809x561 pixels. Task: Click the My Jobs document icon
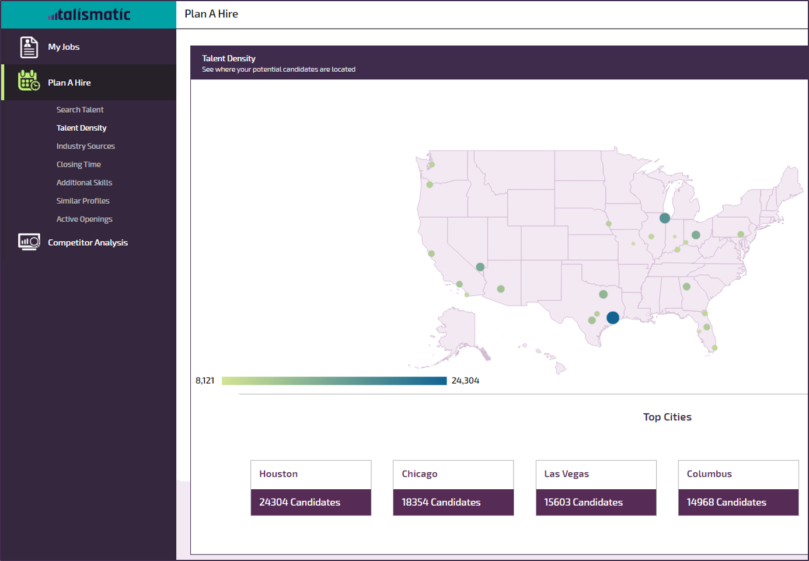point(29,47)
